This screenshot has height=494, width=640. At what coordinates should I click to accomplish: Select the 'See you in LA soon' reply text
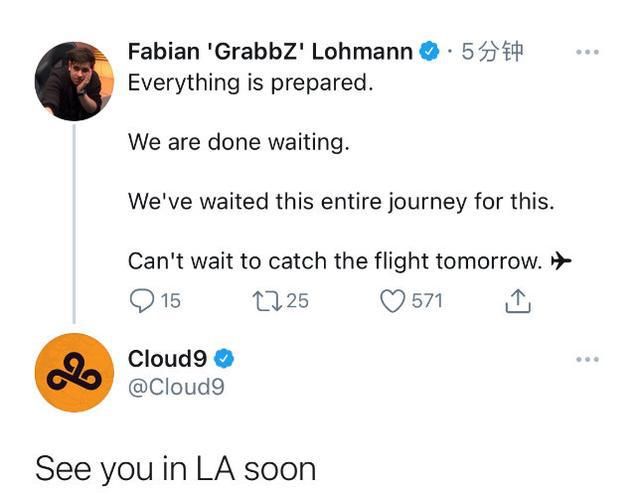[x=176, y=469]
